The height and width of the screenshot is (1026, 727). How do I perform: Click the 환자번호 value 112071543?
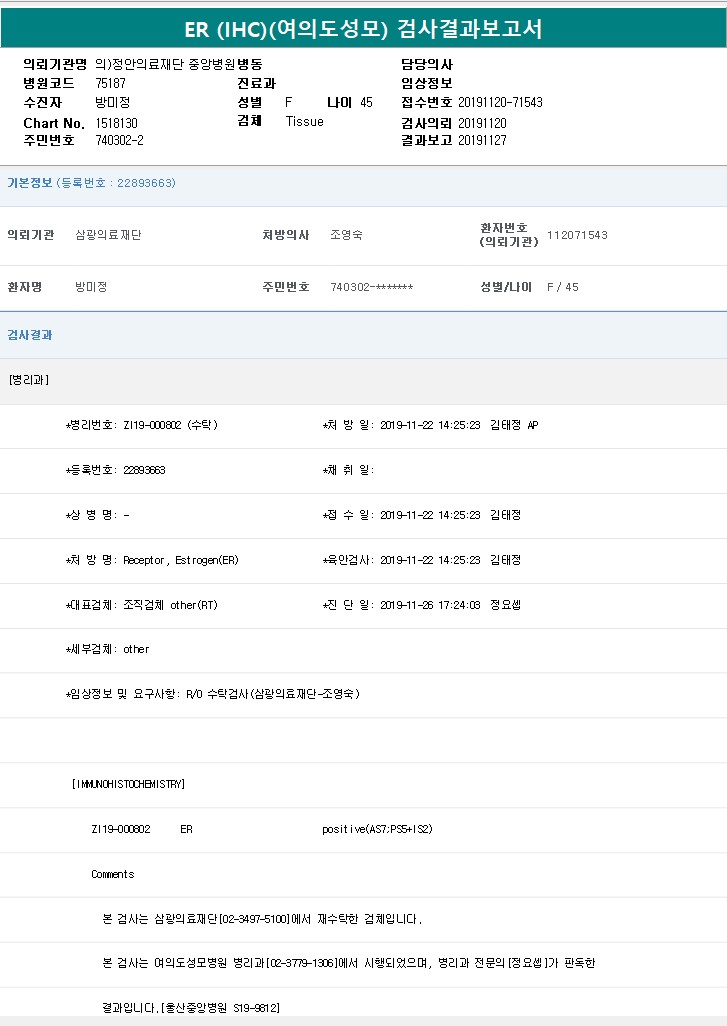pos(577,235)
